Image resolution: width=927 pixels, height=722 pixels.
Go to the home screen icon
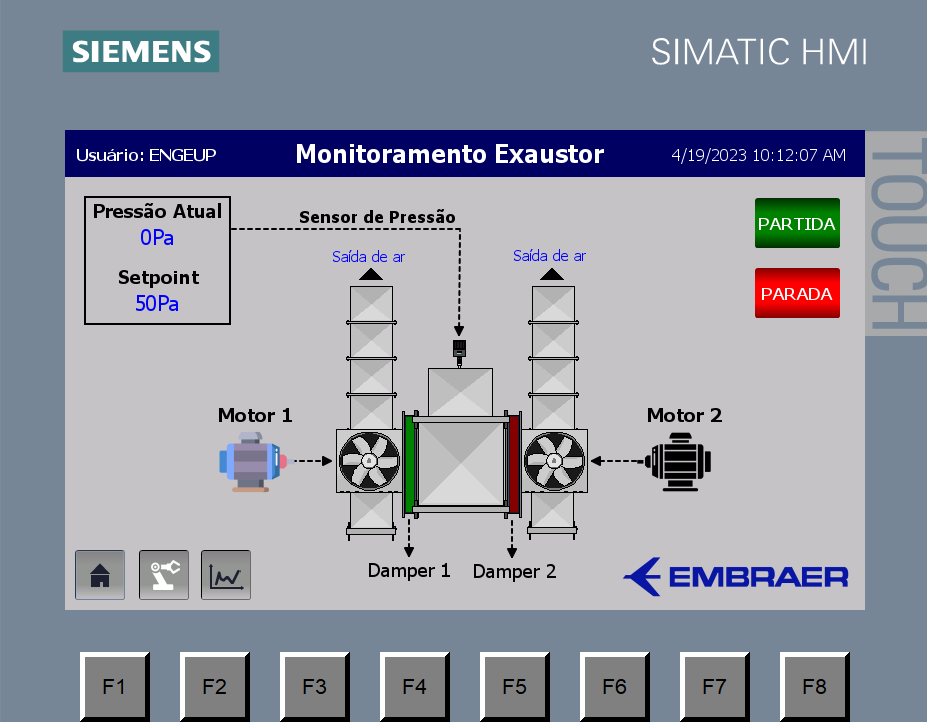pyautogui.click(x=100, y=575)
